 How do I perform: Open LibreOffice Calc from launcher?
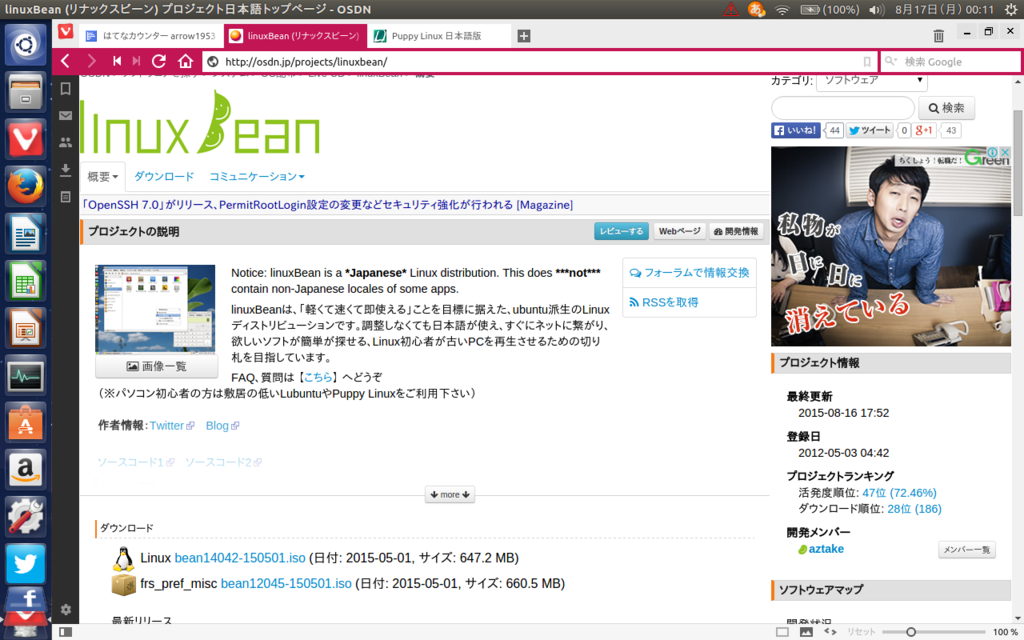click(x=25, y=281)
